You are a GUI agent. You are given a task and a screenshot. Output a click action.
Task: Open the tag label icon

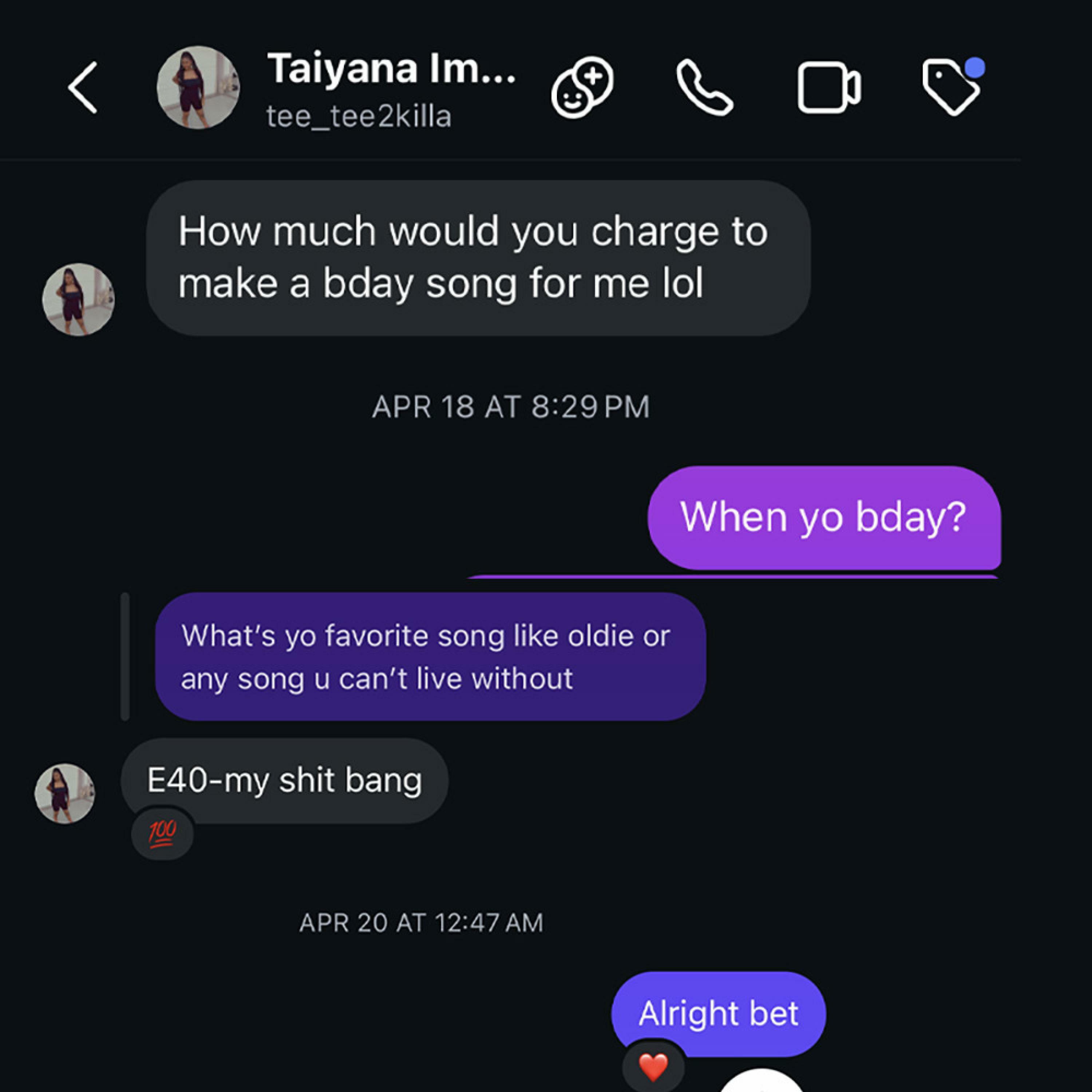pyautogui.click(x=951, y=88)
